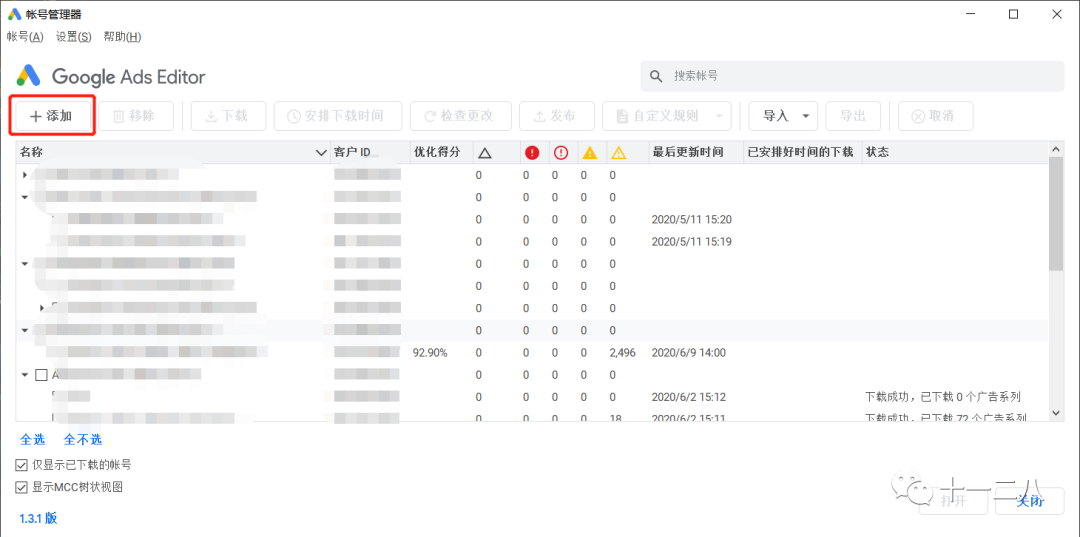Click the Google Ads Editor logo
Viewport: 1080px width, 537px height.
pos(112,76)
